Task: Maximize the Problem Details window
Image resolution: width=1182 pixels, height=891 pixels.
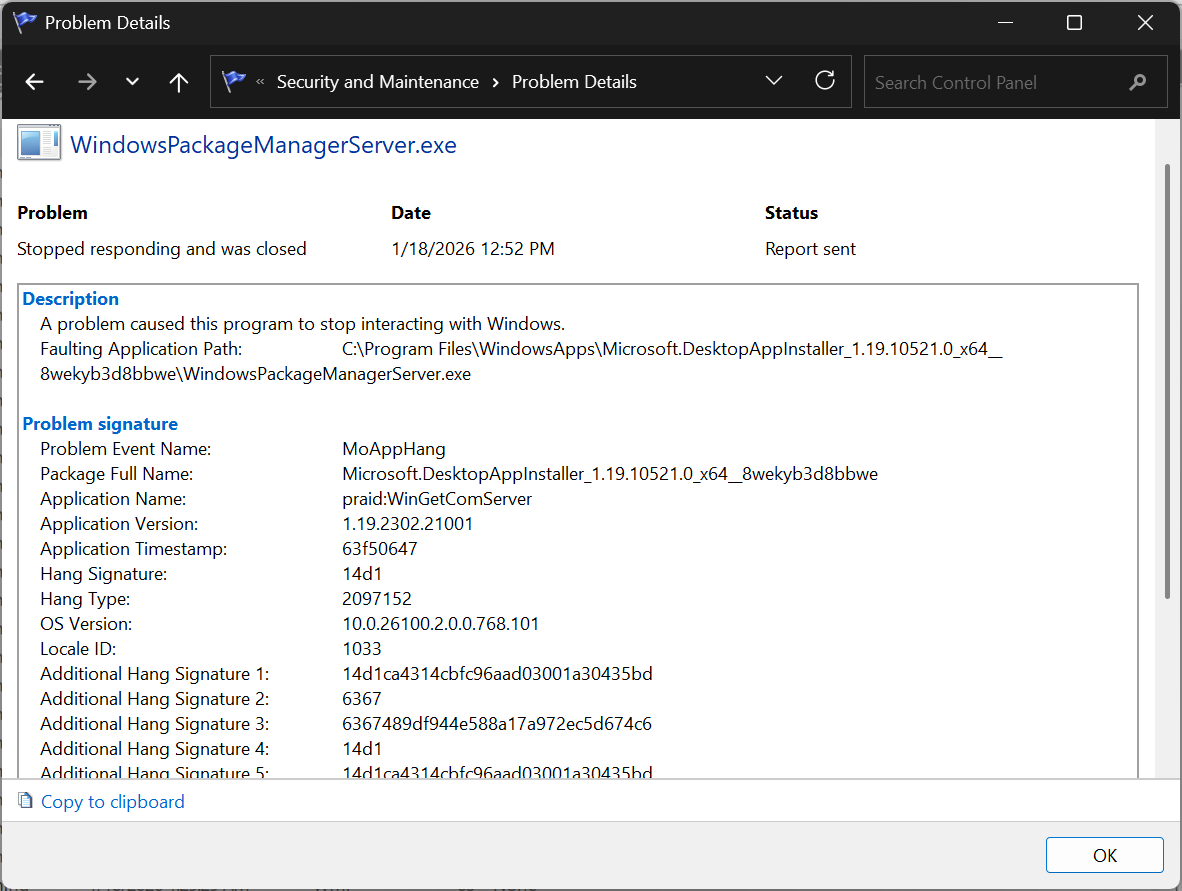Action: 1074,23
